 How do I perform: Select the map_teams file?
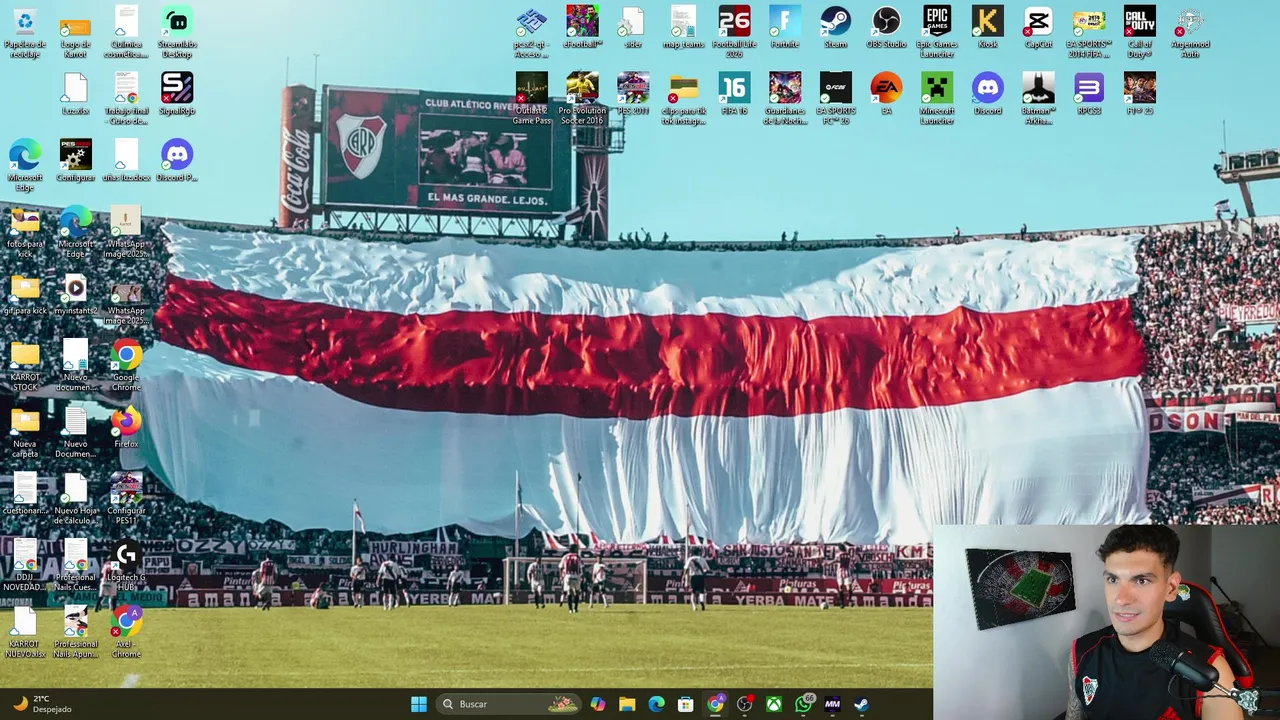click(684, 27)
